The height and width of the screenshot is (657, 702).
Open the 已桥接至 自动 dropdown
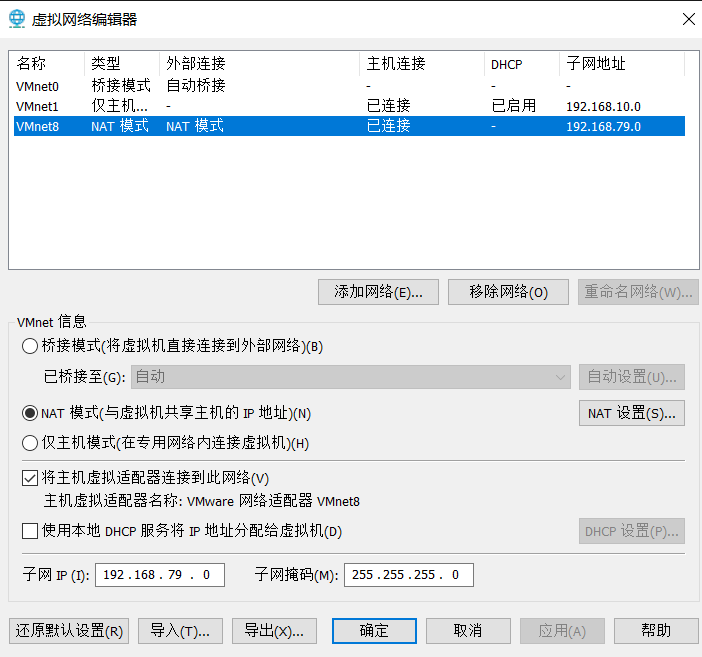(351, 377)
